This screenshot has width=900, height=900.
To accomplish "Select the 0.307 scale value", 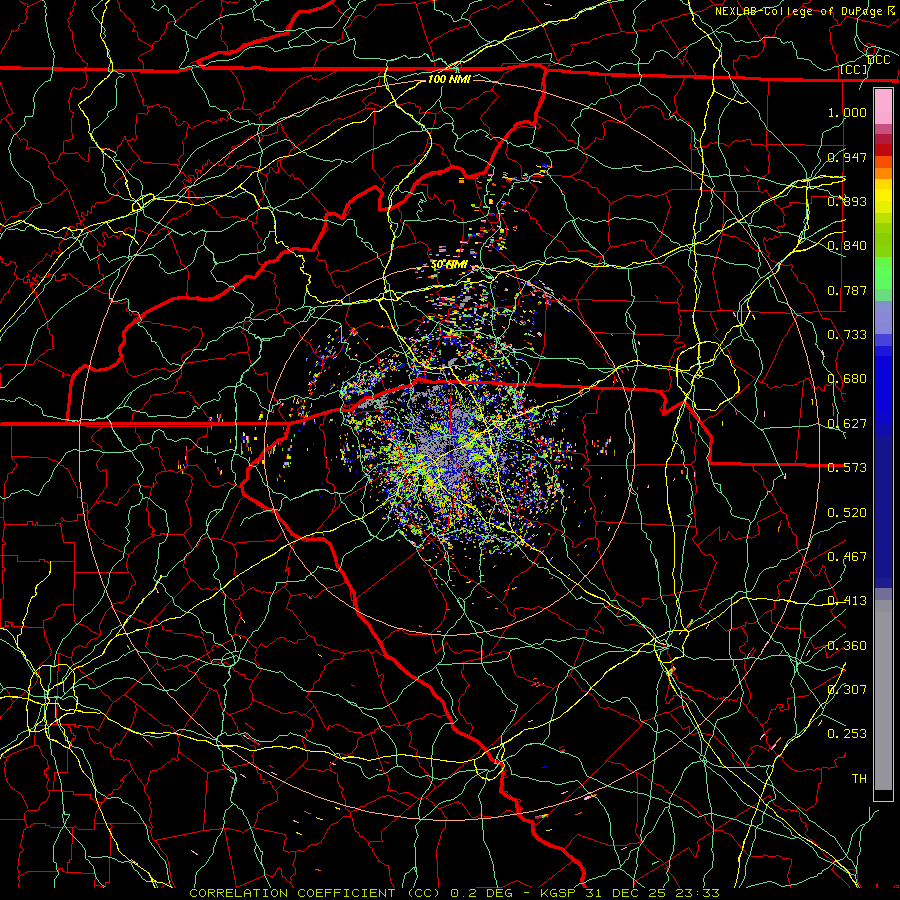I will pos(847,689).
